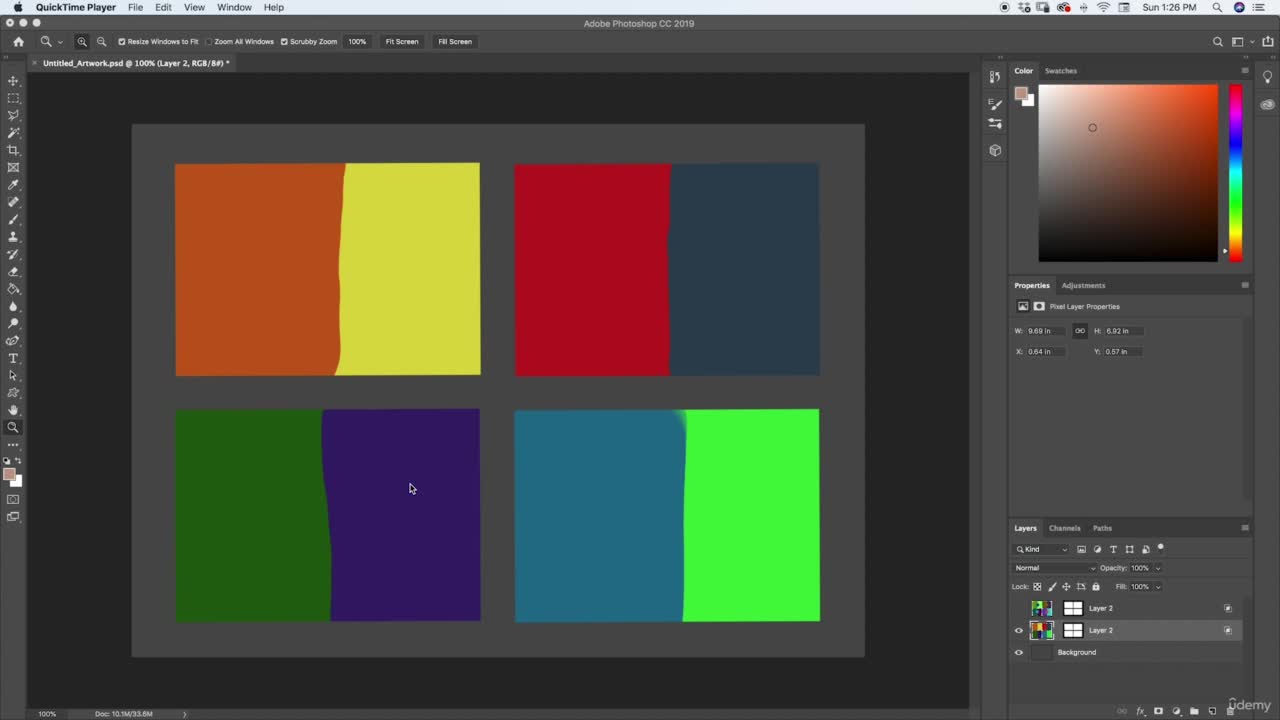1280x720 pixels.
Task: Select the Frame tool
Action: 13,167
